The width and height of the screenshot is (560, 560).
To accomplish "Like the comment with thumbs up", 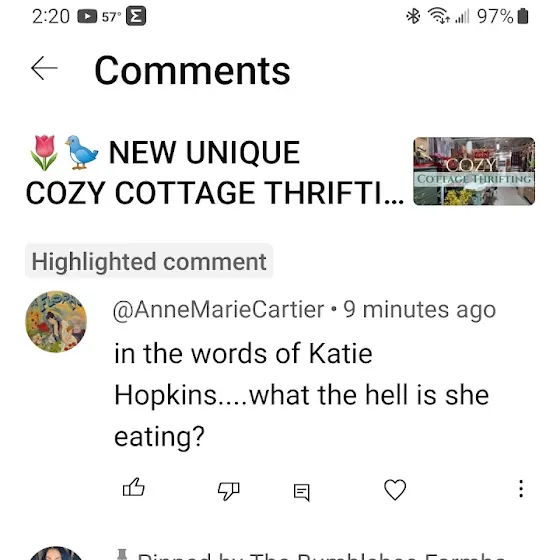I will click(x=134, y=488).
